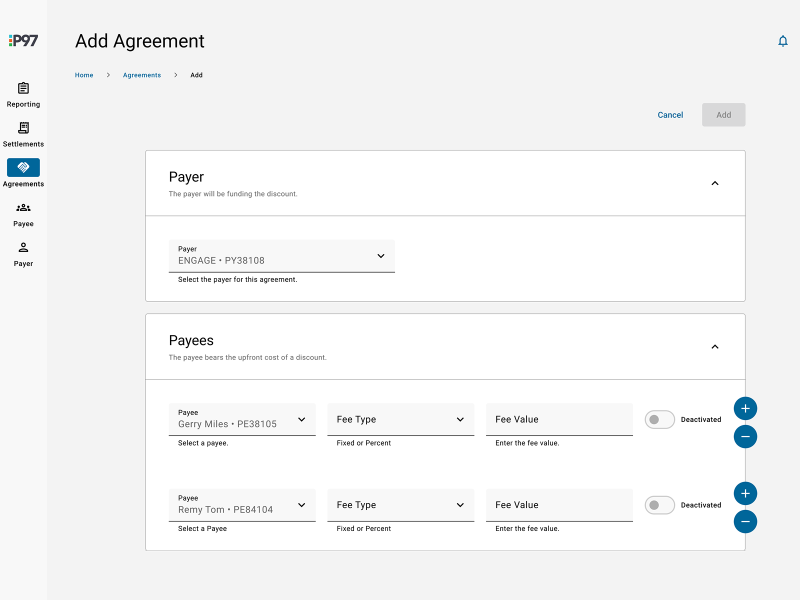Image resolution: width=800 pixels, height=600 pixels.
Task: Open the Reporting section from the sidebar
Action: coord(23,93)
